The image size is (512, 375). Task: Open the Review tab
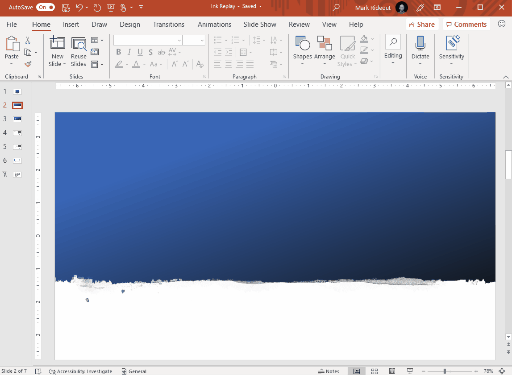(299, 24)
